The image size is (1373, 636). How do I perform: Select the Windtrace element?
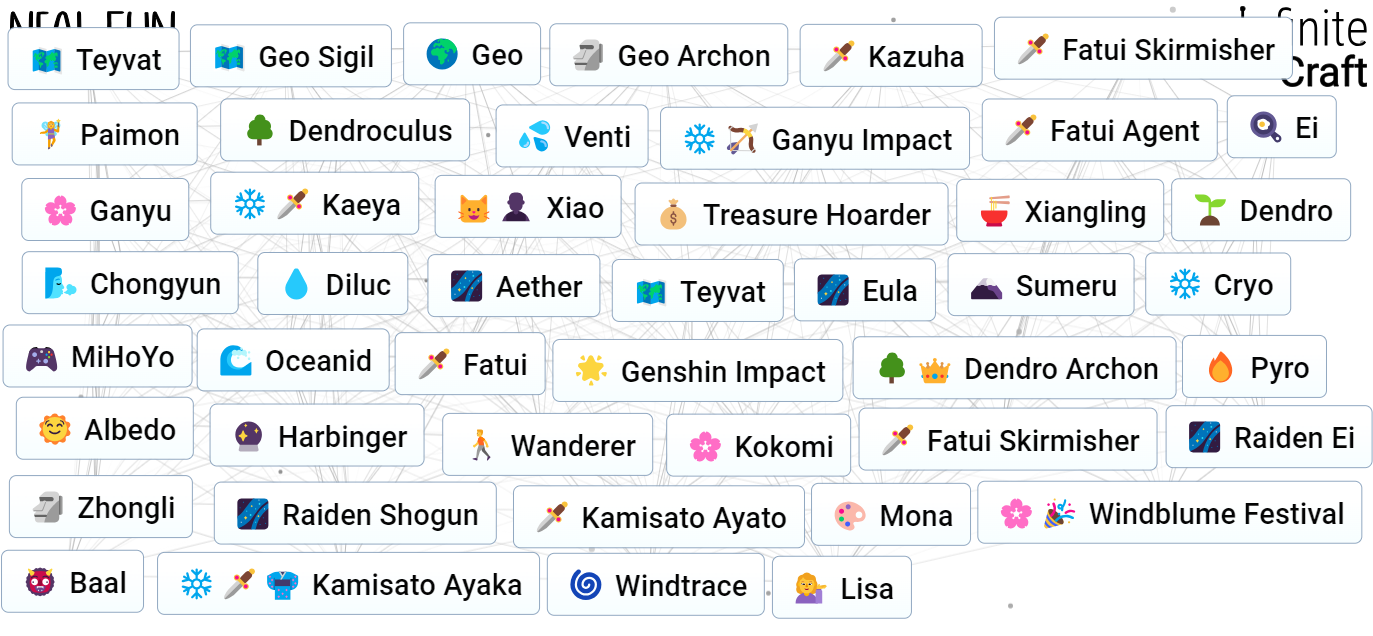pyautogui.click(x=655, y=585)
